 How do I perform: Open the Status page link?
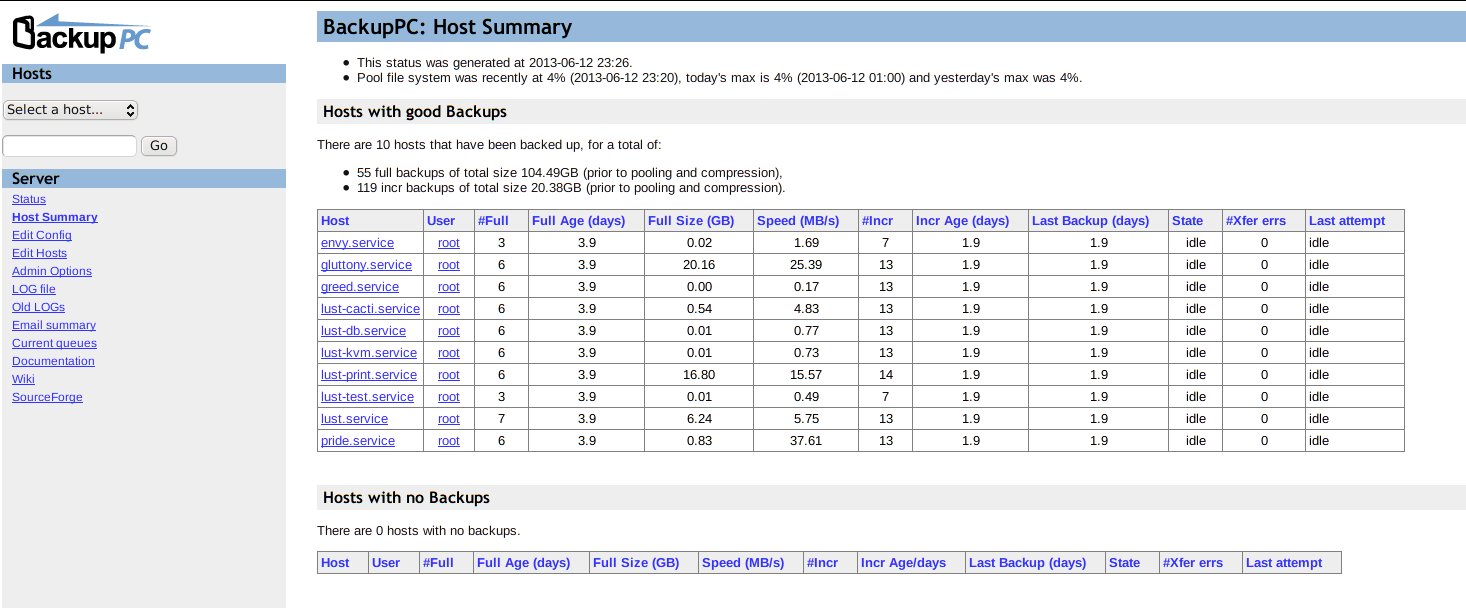[x=29, y=199]
